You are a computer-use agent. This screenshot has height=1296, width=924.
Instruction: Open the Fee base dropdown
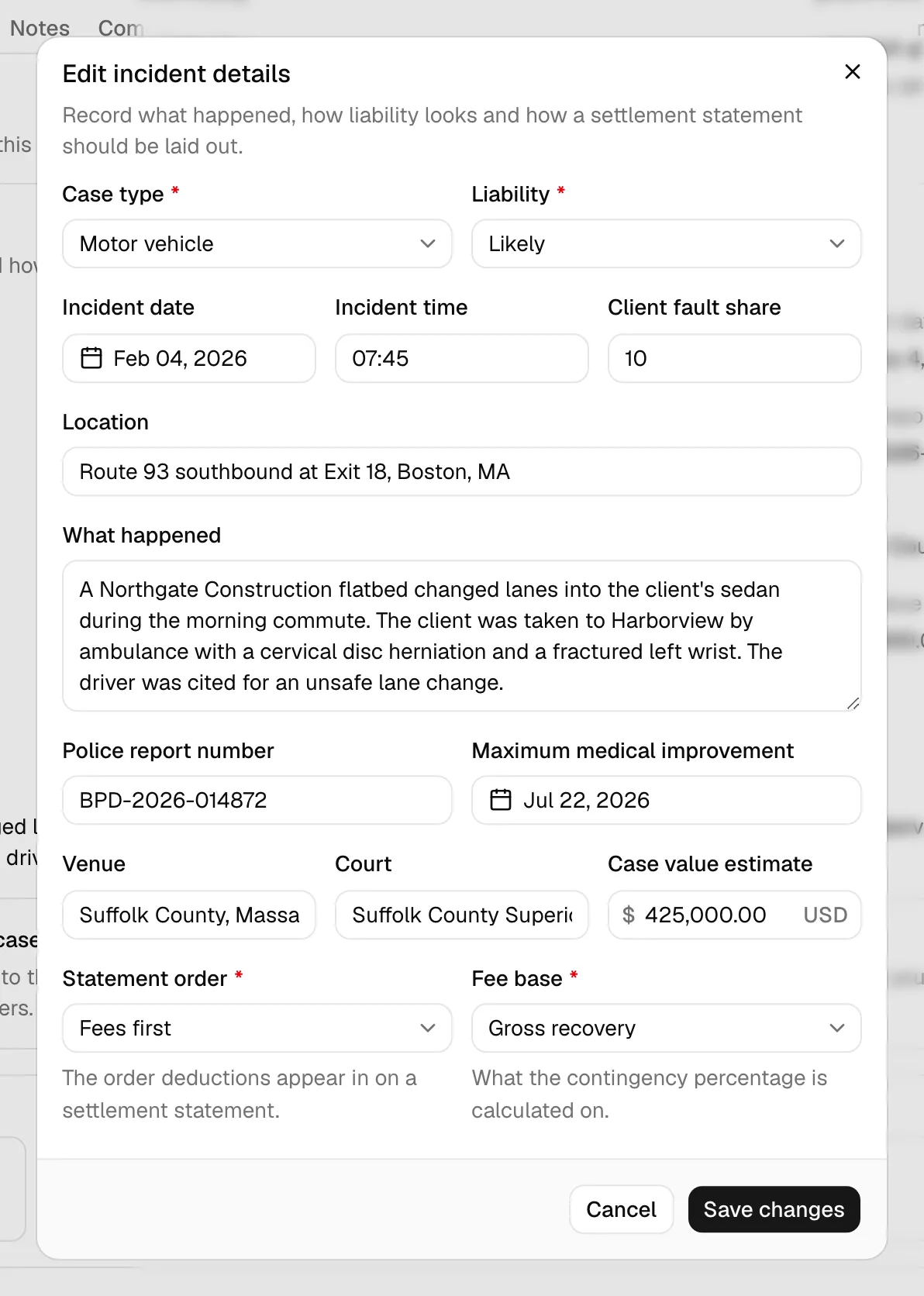tap(667, 1028)
